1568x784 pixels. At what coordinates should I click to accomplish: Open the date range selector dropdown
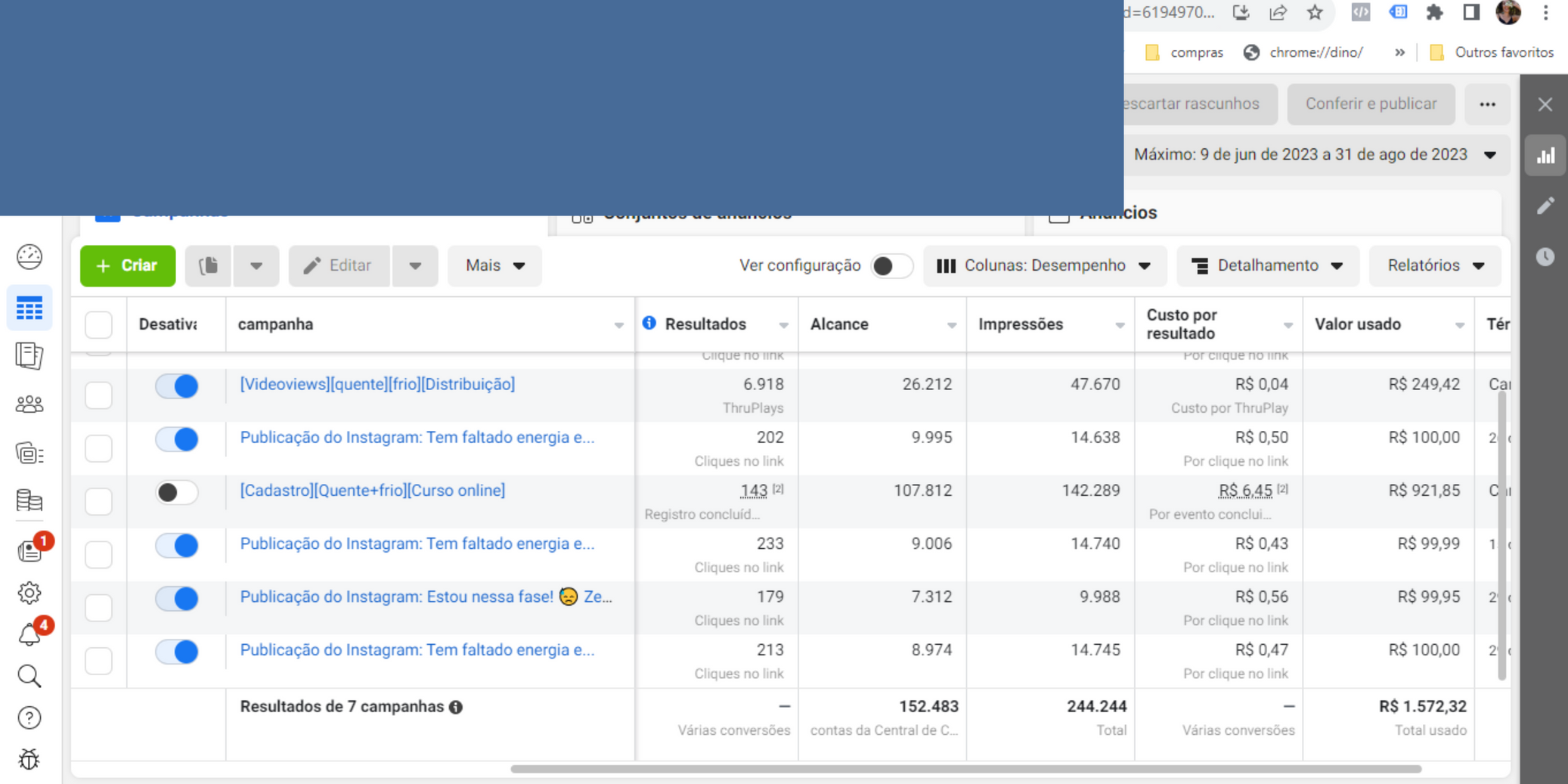tap(1315, 155)
